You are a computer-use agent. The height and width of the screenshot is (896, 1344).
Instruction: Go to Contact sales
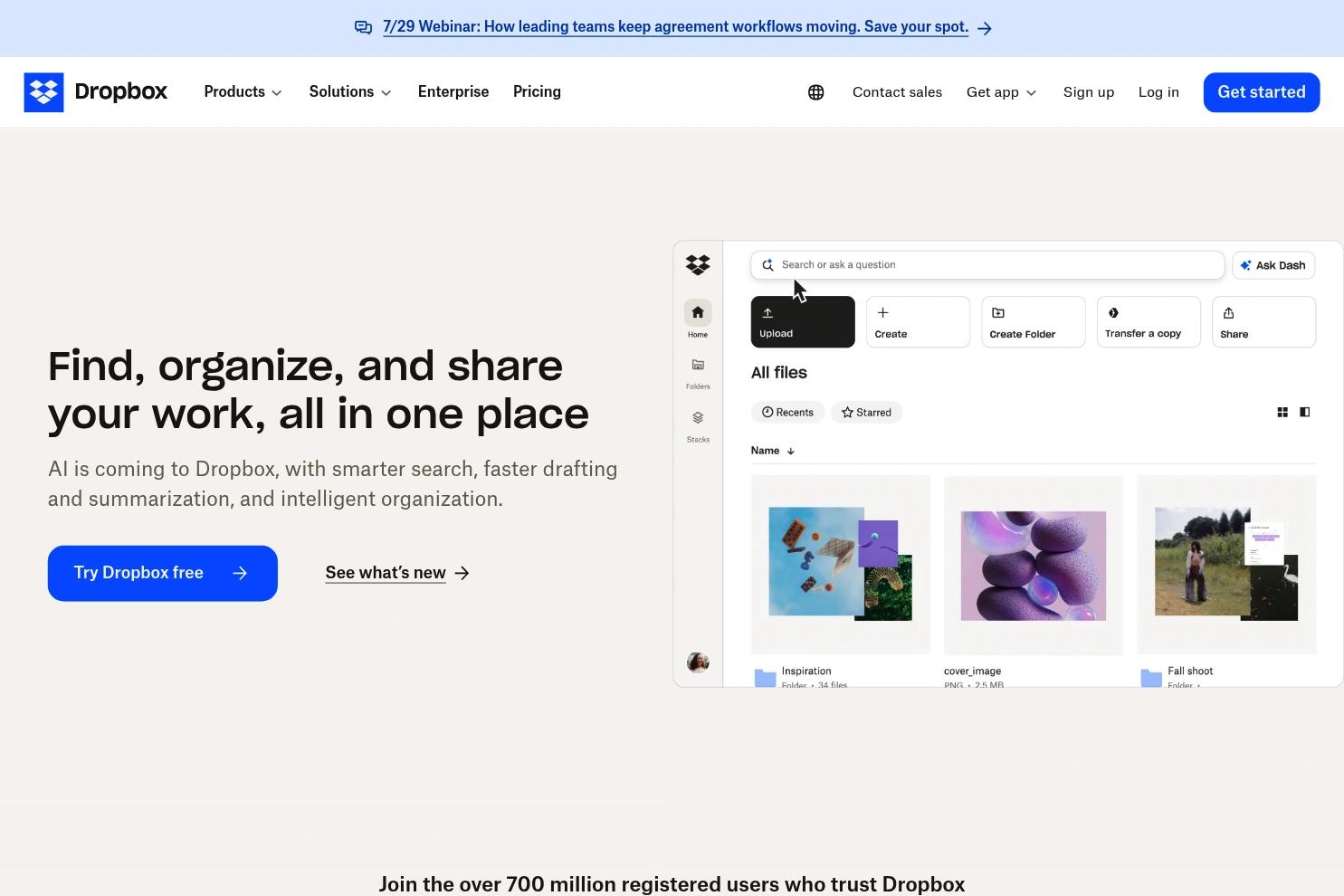click(x=897, y=92)
